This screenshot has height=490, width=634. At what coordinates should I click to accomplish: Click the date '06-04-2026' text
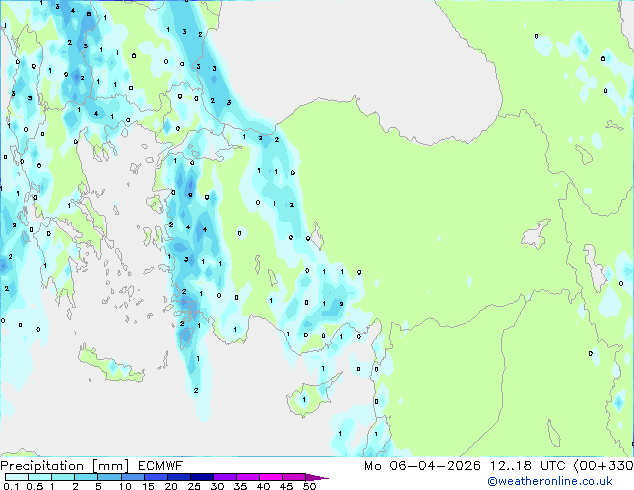click(x=435, y=466)
